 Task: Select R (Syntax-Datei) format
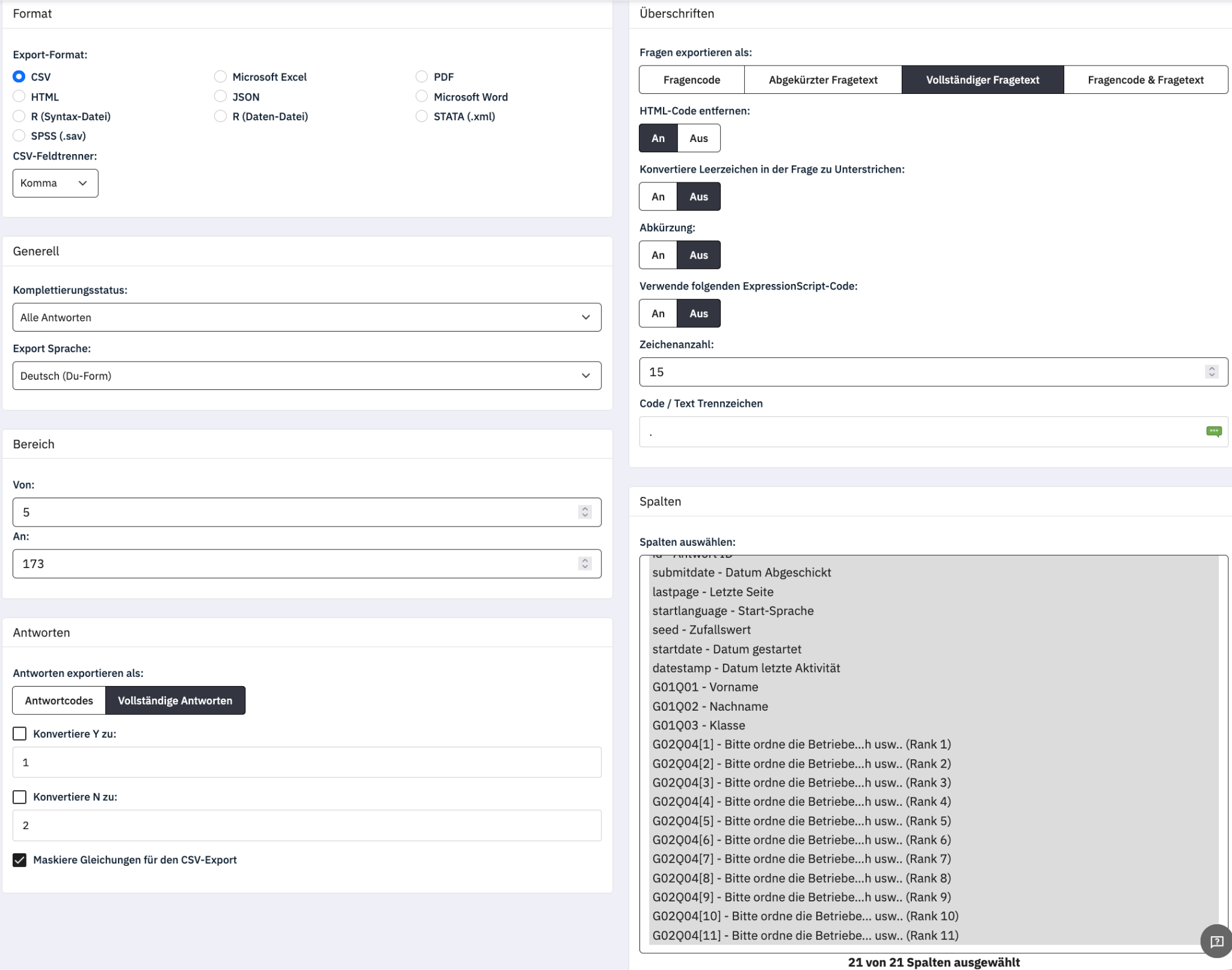(19, 116)
